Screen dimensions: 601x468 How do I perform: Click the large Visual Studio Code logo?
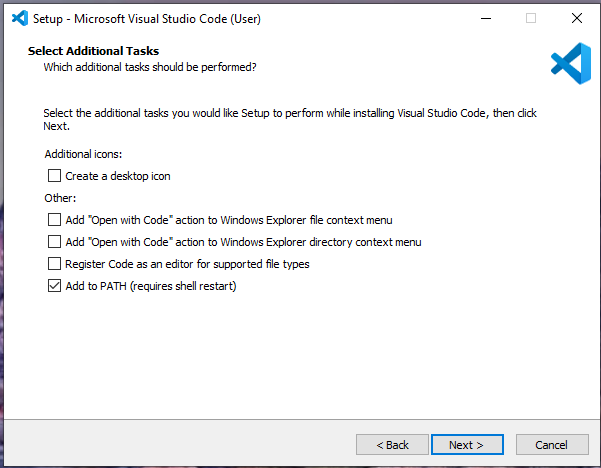(570, 63)
